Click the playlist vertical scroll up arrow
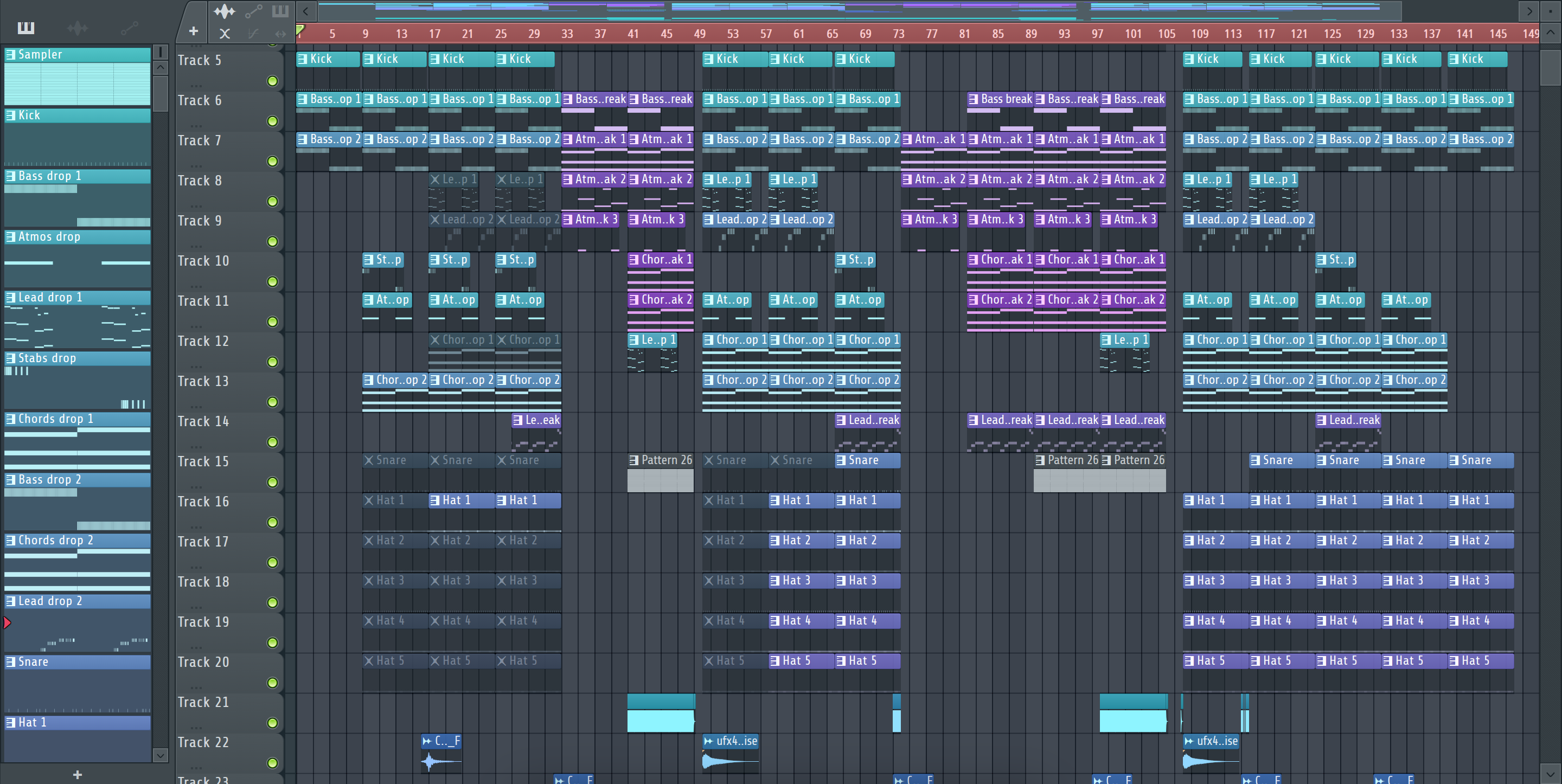Image resolution: width=1562 pixels, height=784 pixels. (x=1550, y=33)
